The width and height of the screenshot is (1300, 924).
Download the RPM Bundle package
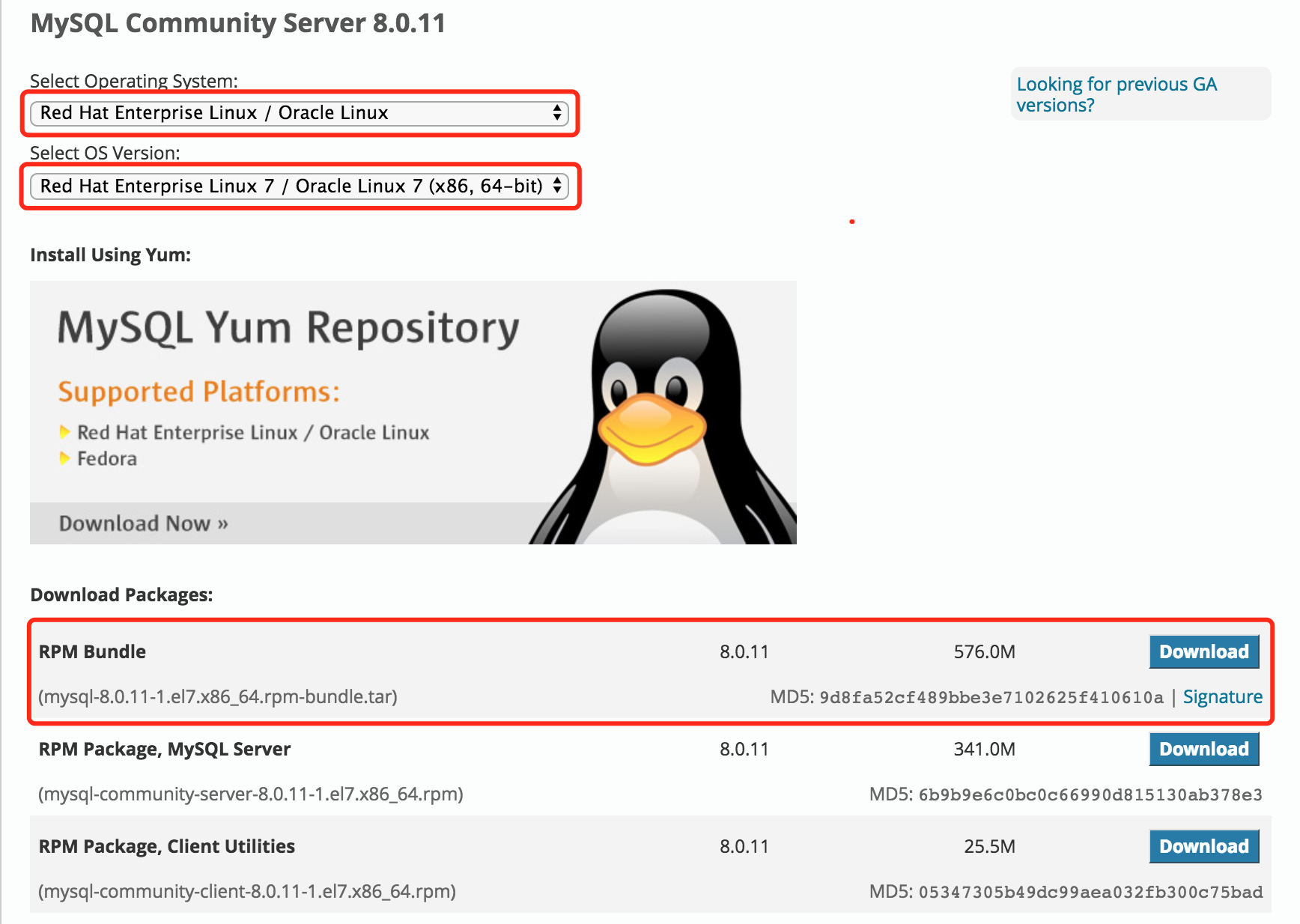click(1204, 651)
